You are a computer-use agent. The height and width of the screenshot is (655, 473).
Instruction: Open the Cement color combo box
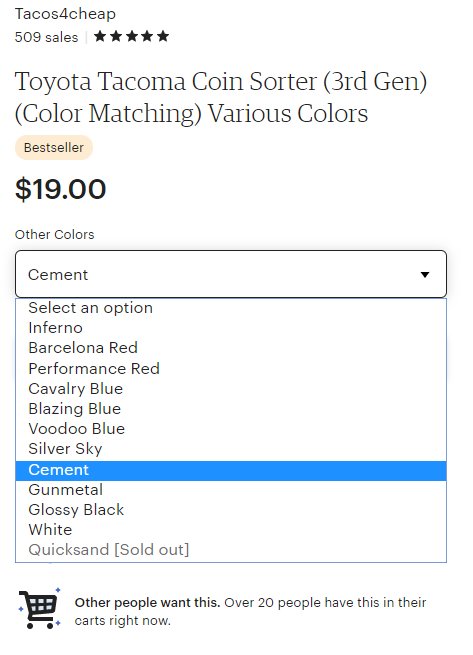pyautogui.click(x=231, y=274)
